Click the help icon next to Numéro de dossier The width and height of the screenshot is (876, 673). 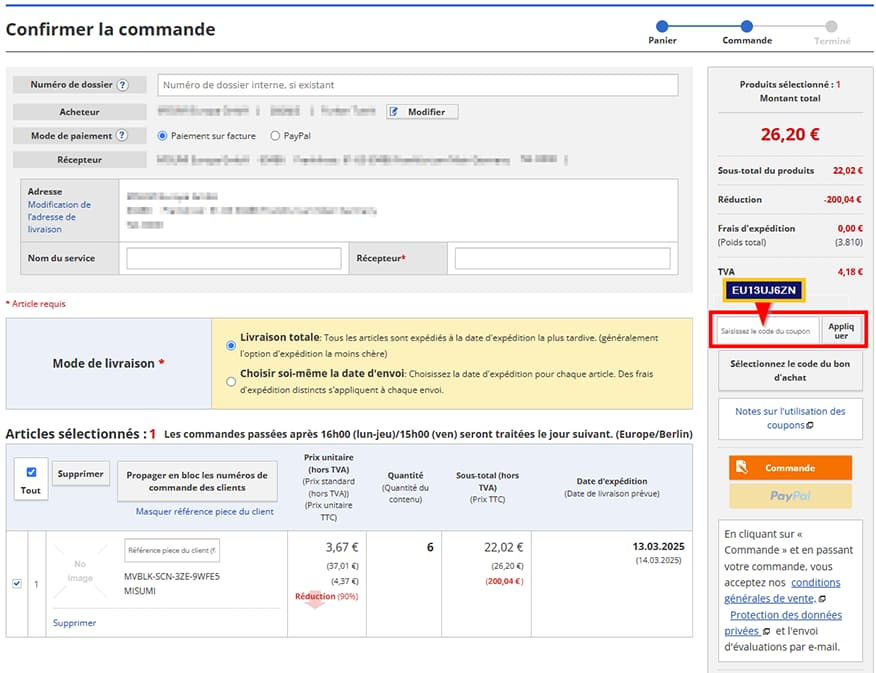123,85
